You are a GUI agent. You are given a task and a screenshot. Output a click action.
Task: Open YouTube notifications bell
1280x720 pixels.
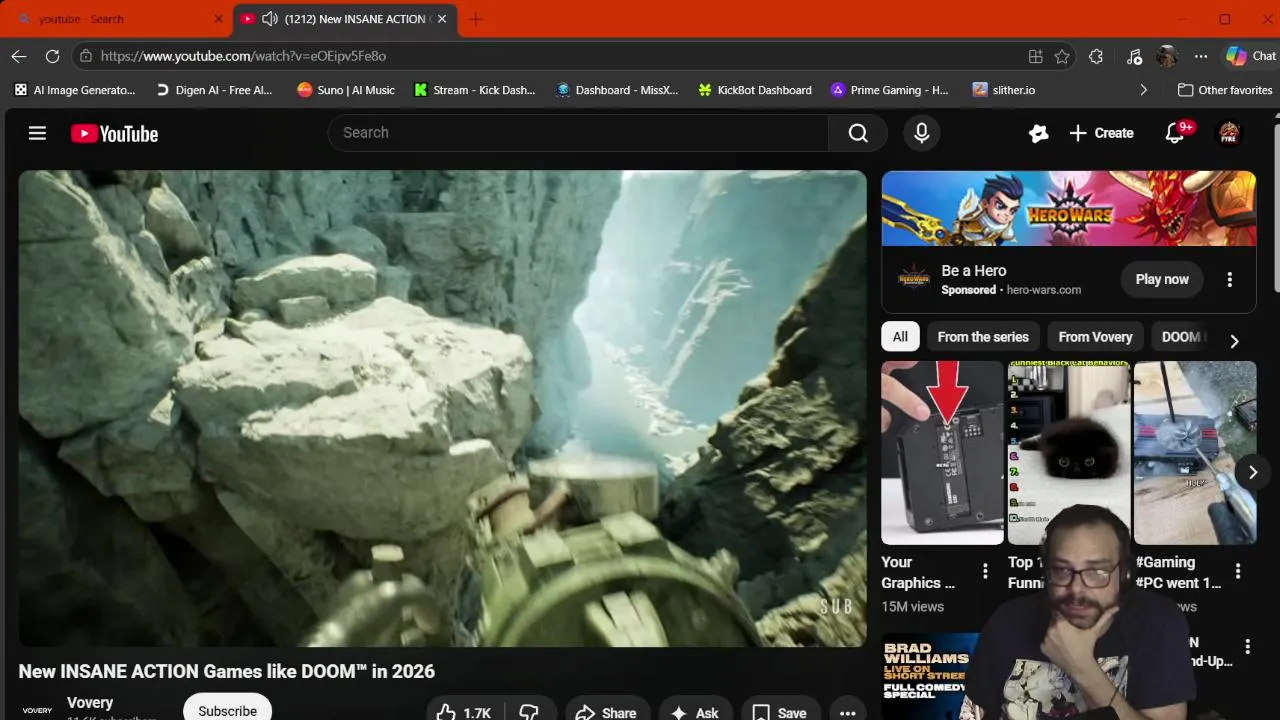coord(1175,133)
